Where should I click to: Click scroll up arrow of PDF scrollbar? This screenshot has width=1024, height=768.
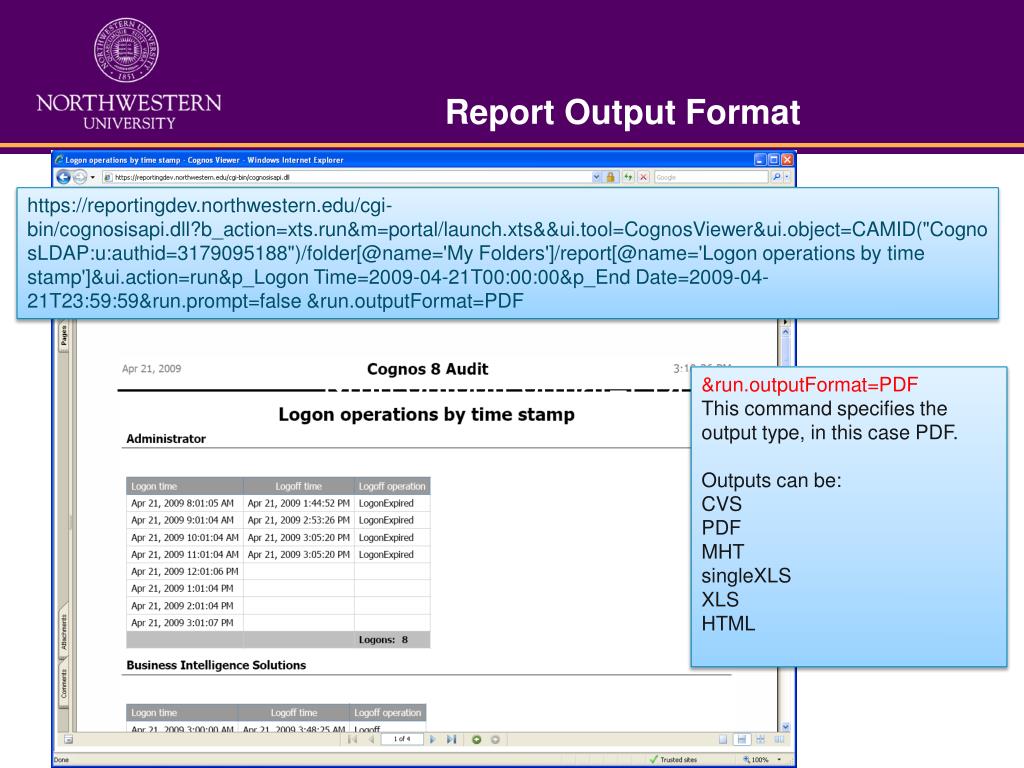[x=786, y=332]
